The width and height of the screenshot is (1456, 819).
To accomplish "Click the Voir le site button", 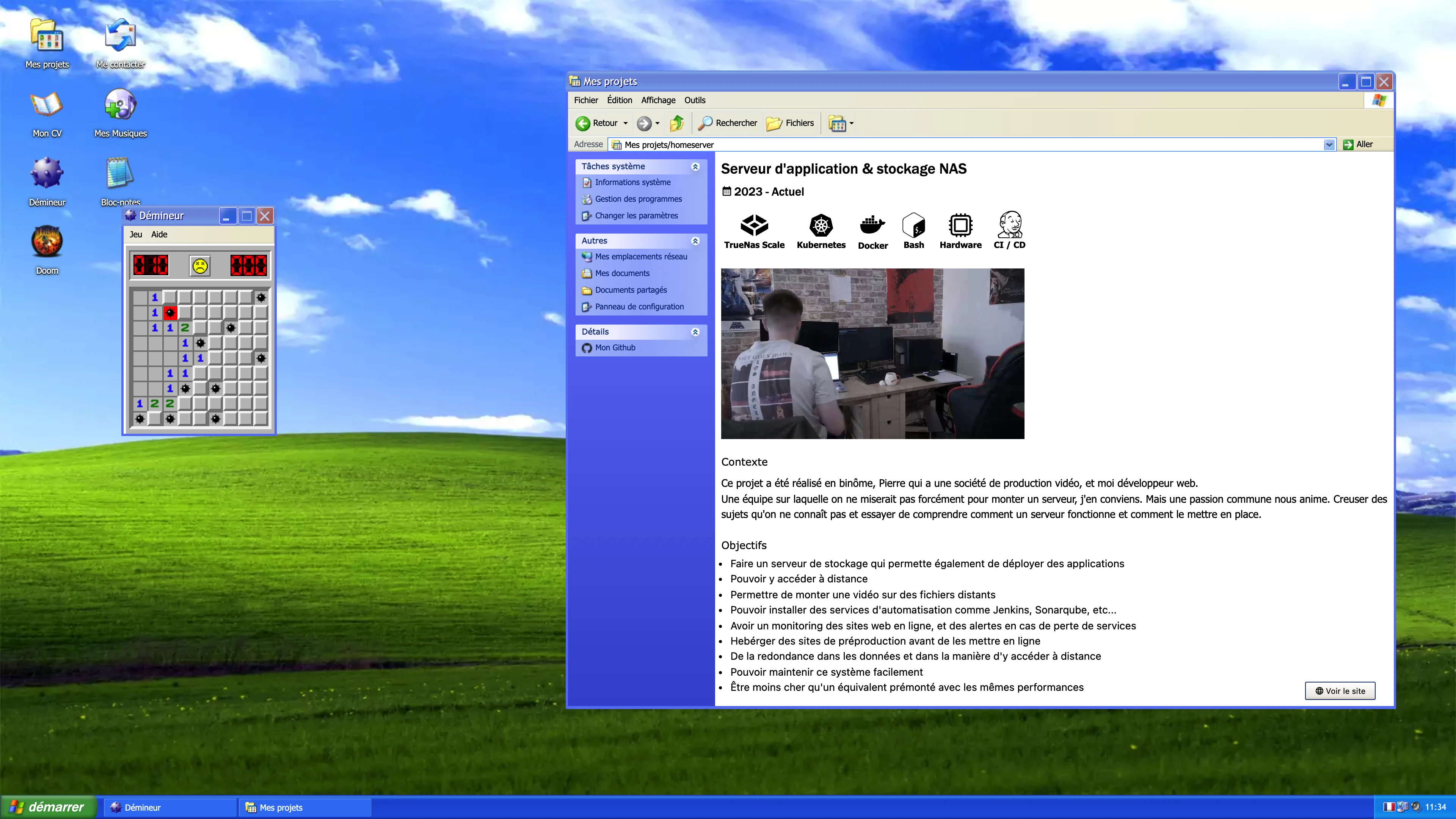I will point(1340,691).
